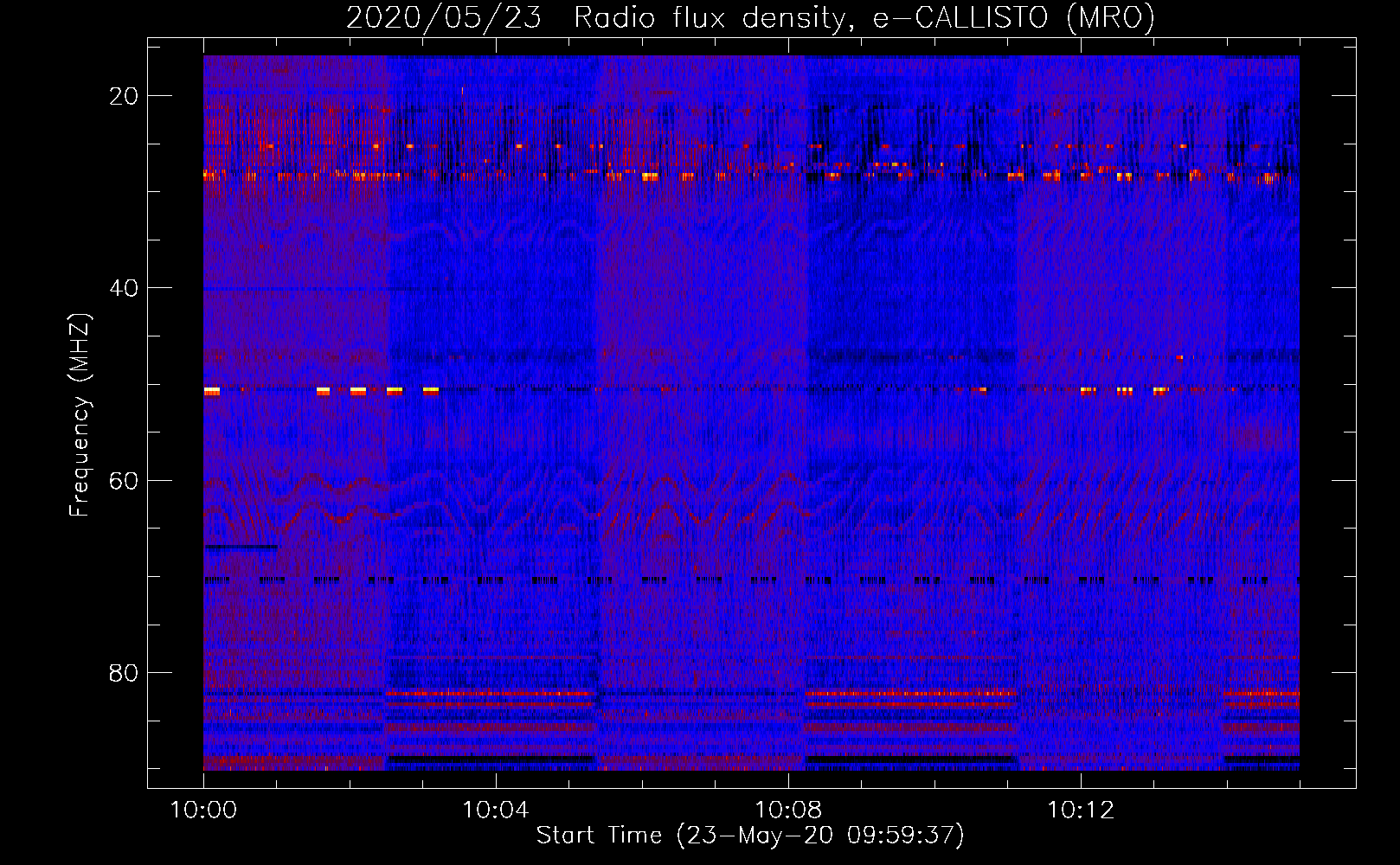Click the '10:00' time tick label

[x=203, y=811]
